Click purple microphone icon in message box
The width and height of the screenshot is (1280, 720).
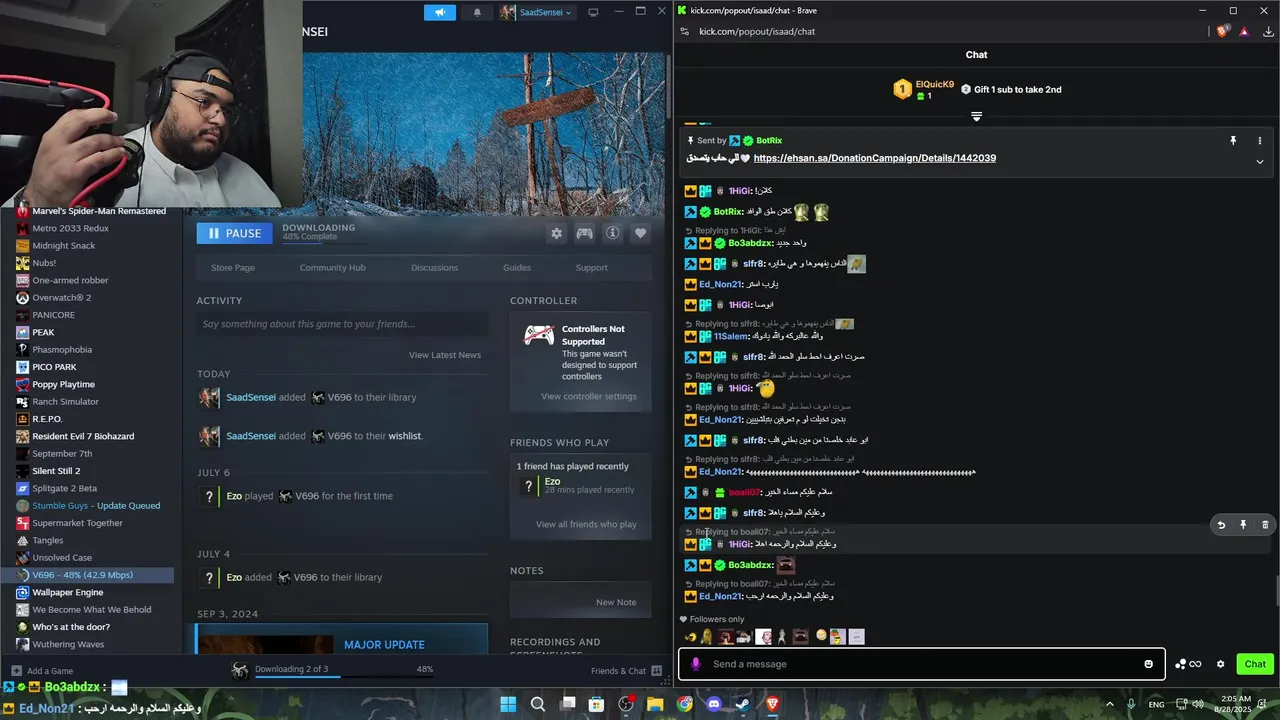coord(696,664)
